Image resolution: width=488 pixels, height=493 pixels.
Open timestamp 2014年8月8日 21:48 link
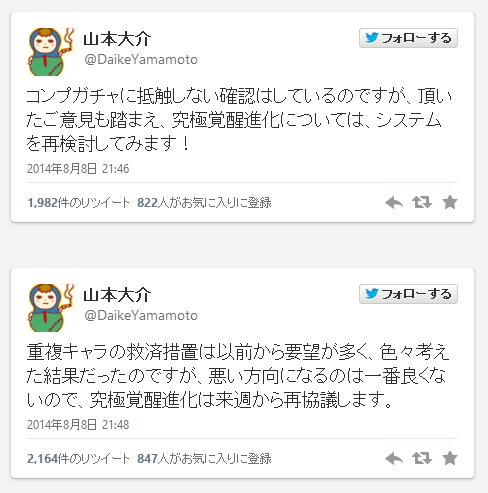(x=78, y=425)
